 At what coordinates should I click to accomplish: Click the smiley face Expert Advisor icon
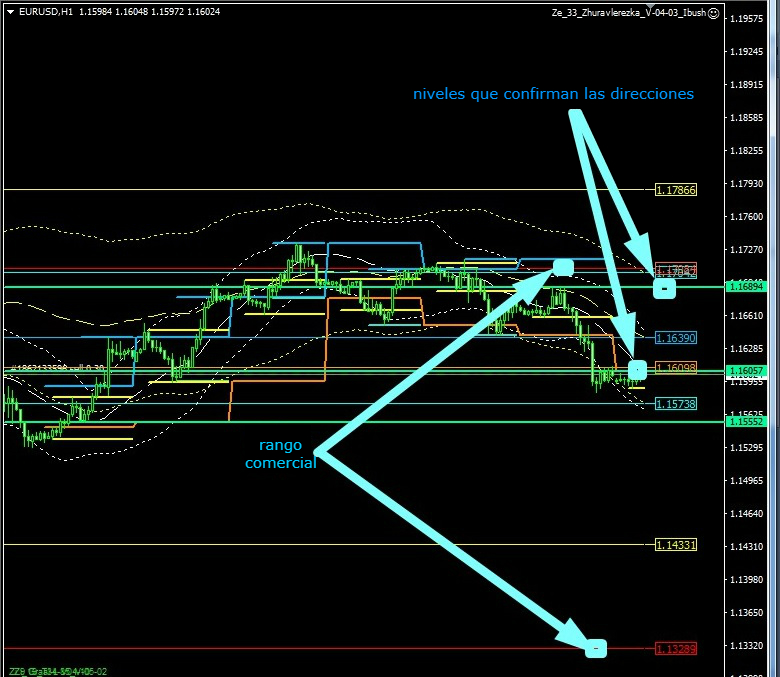tap(713, 12)
